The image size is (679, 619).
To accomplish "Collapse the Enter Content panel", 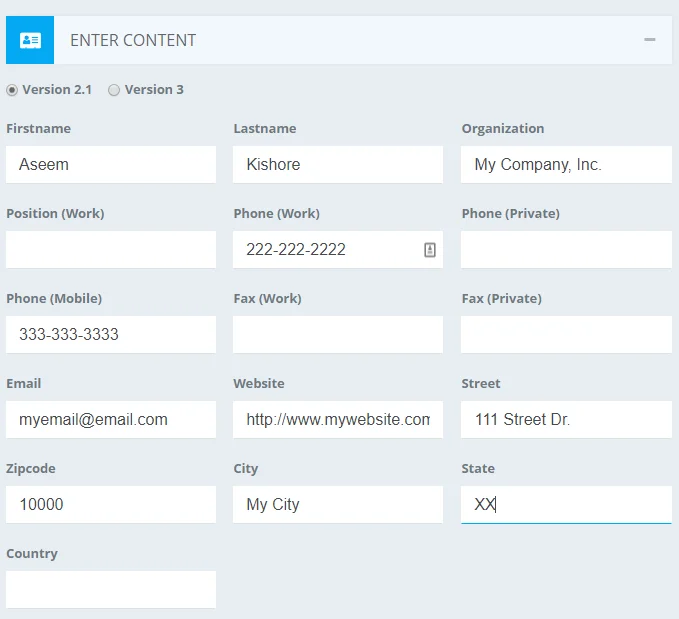I will tap(650, 40).
